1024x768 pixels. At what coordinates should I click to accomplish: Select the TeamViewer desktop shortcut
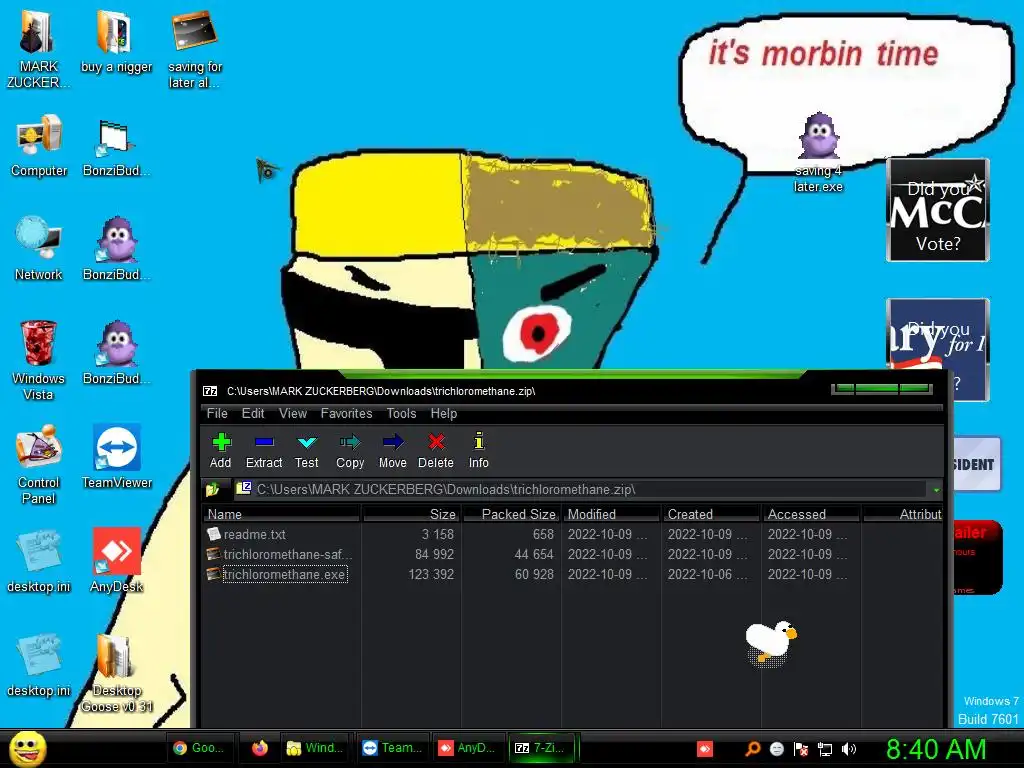[x=117, y=457]
